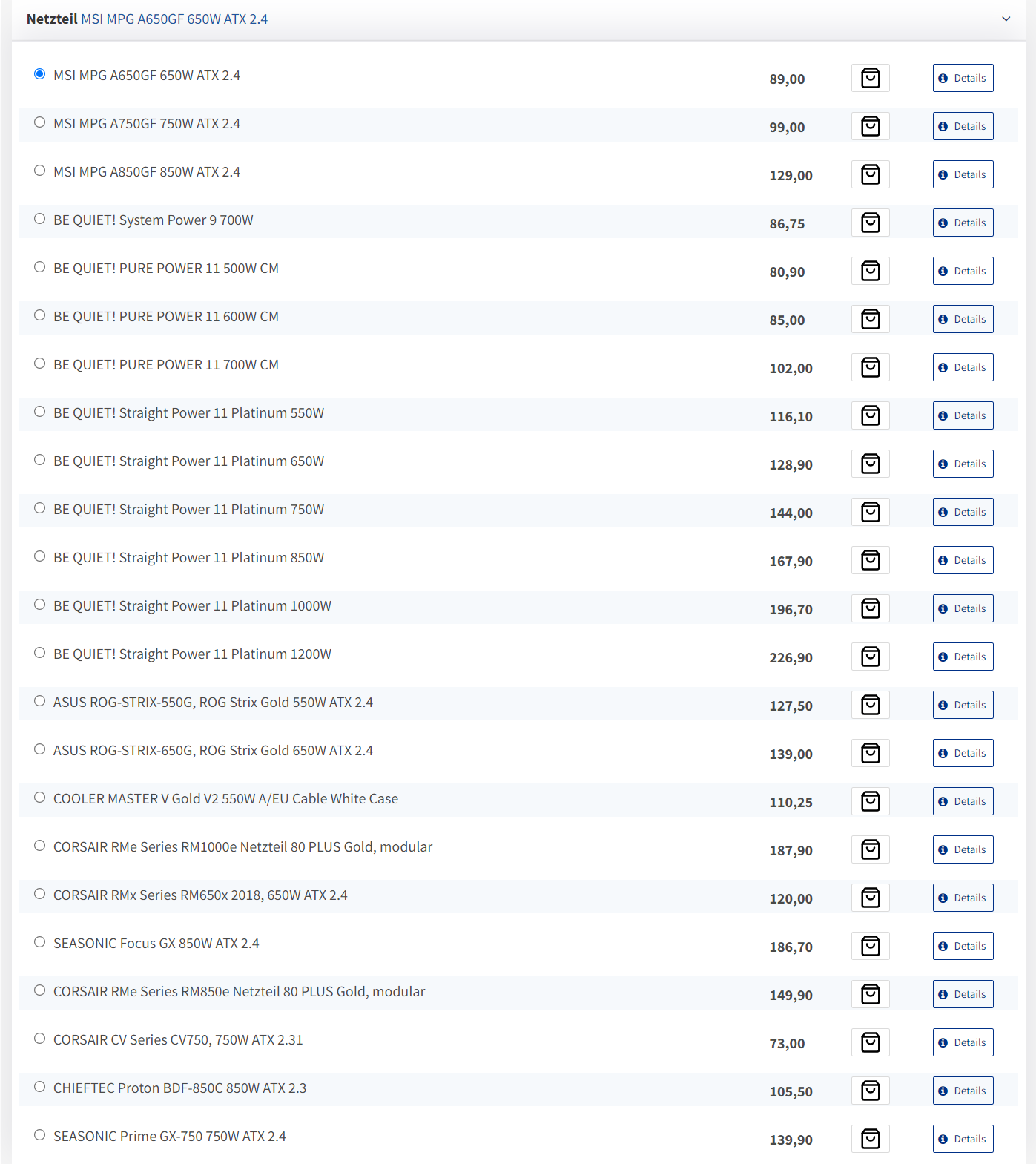
Task: Add Seasonic Prime GX-750 to cart
Action: click(x=870, y=1139)
